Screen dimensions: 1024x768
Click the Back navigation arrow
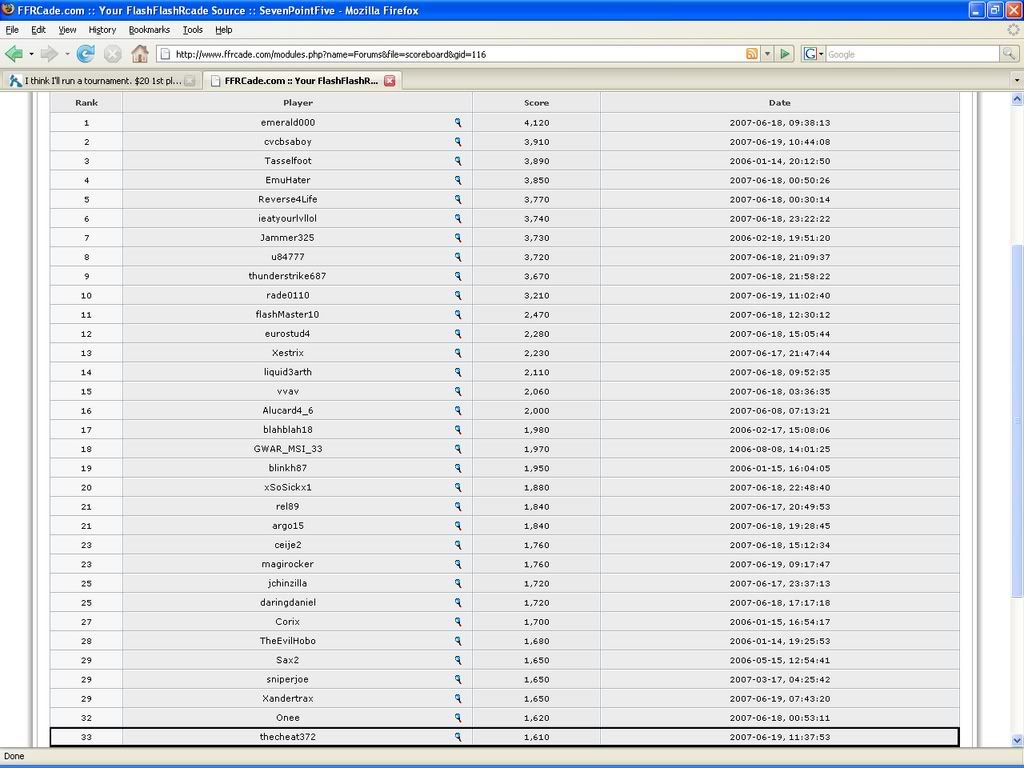(14, 54)
